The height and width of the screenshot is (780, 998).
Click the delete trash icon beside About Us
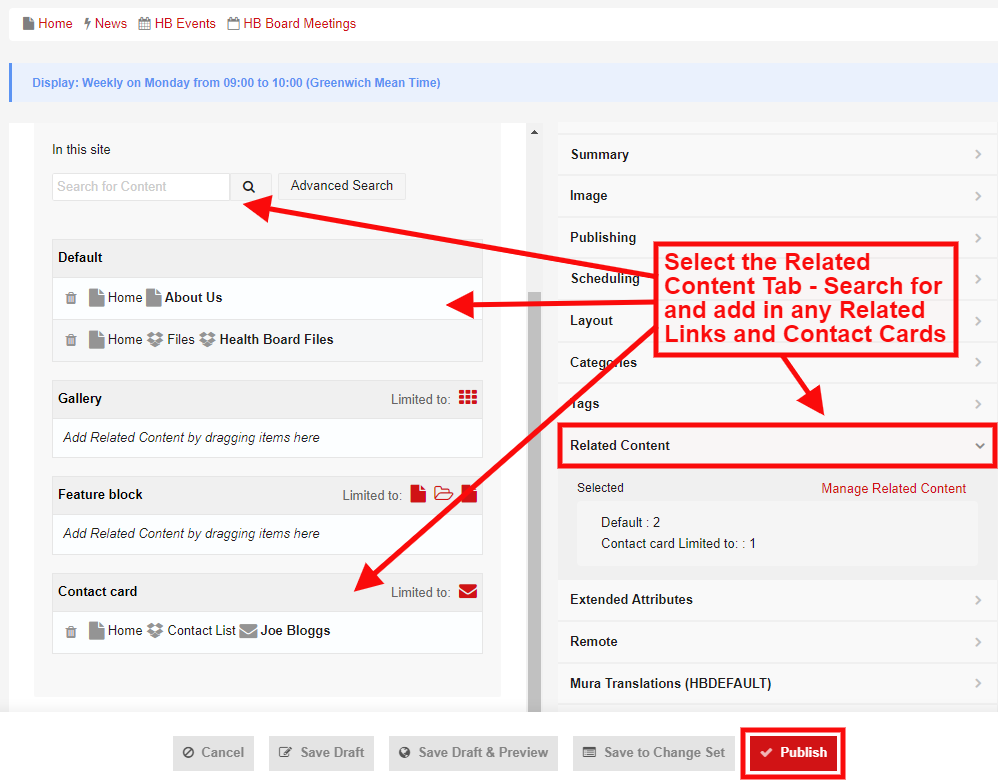[70, 297]
